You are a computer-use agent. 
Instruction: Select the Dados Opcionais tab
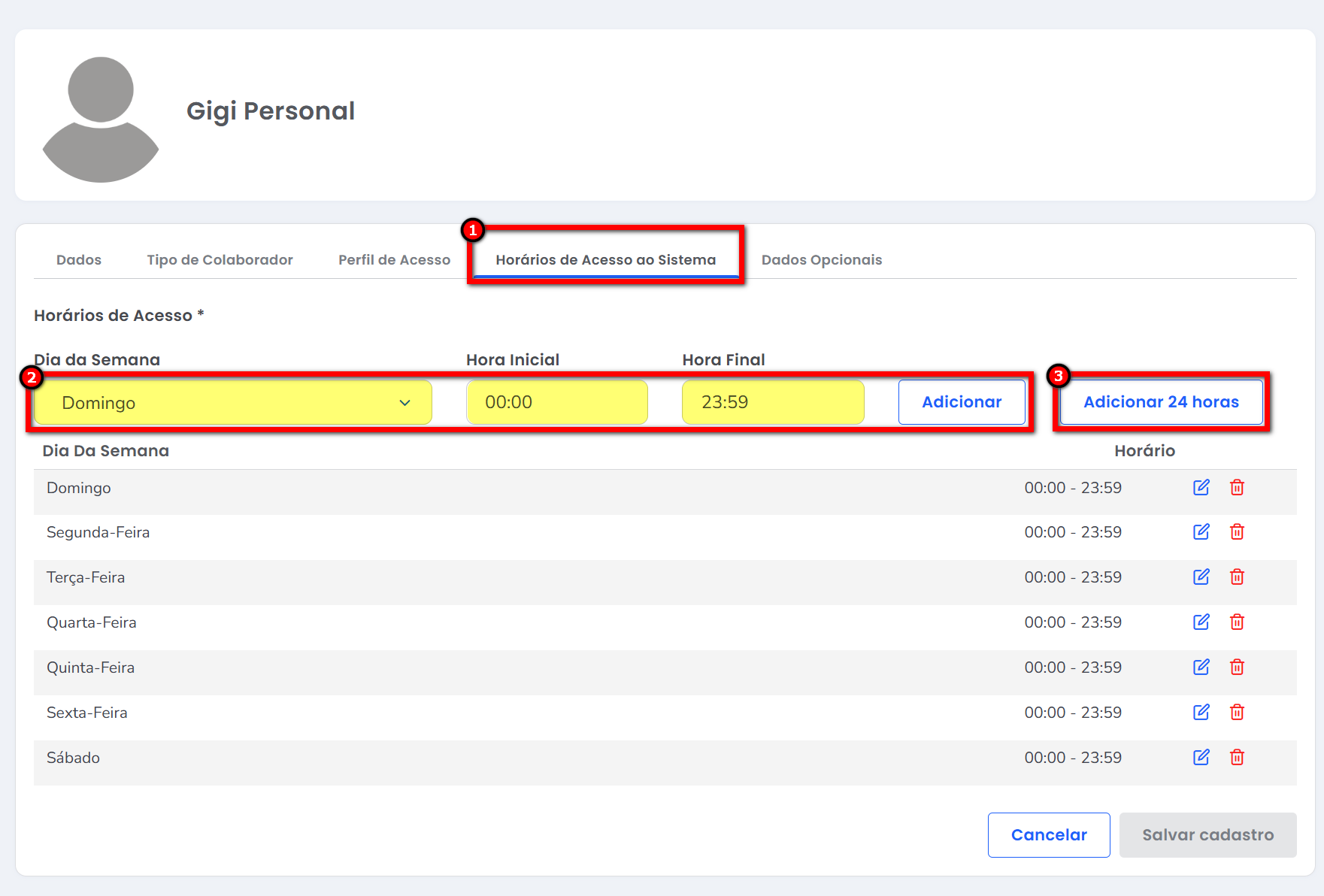[821, 260]
